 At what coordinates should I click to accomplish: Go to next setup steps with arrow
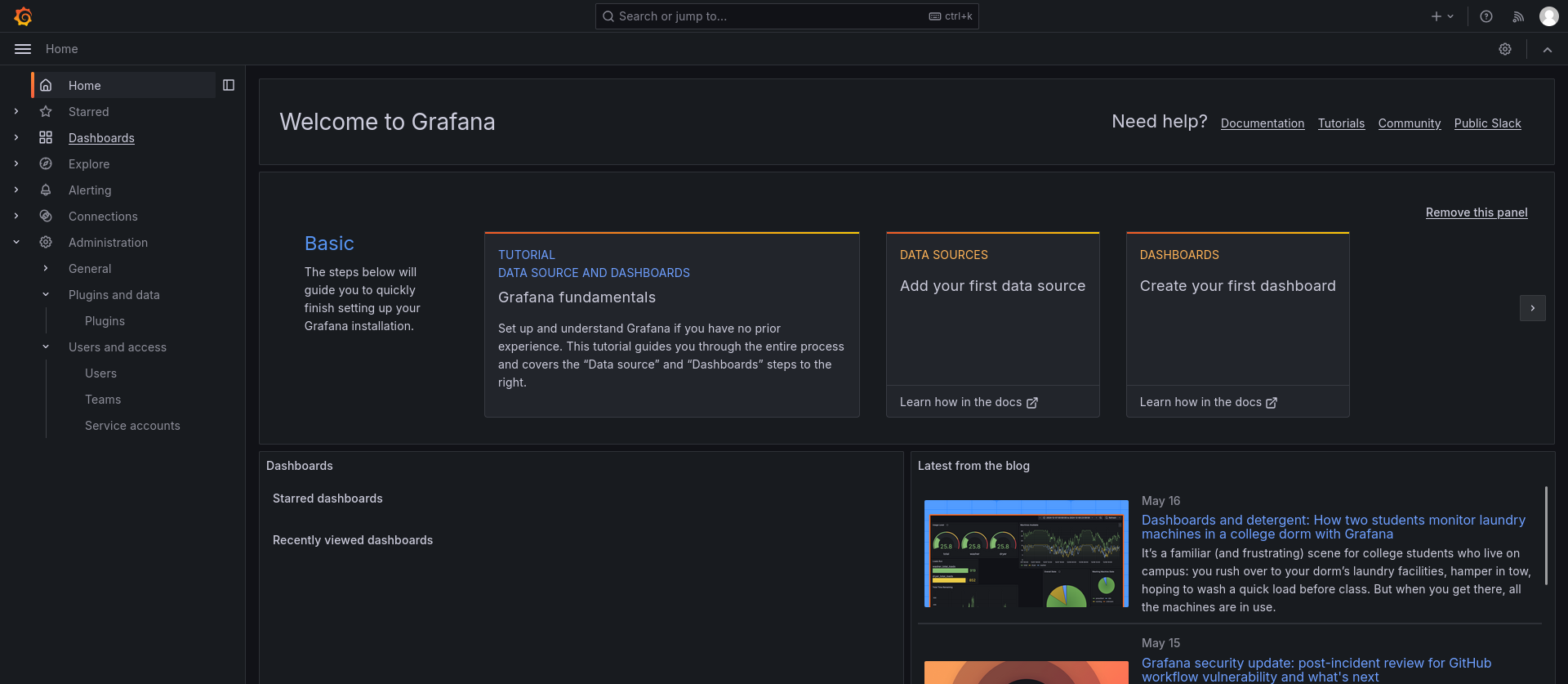pos(1532,308)
